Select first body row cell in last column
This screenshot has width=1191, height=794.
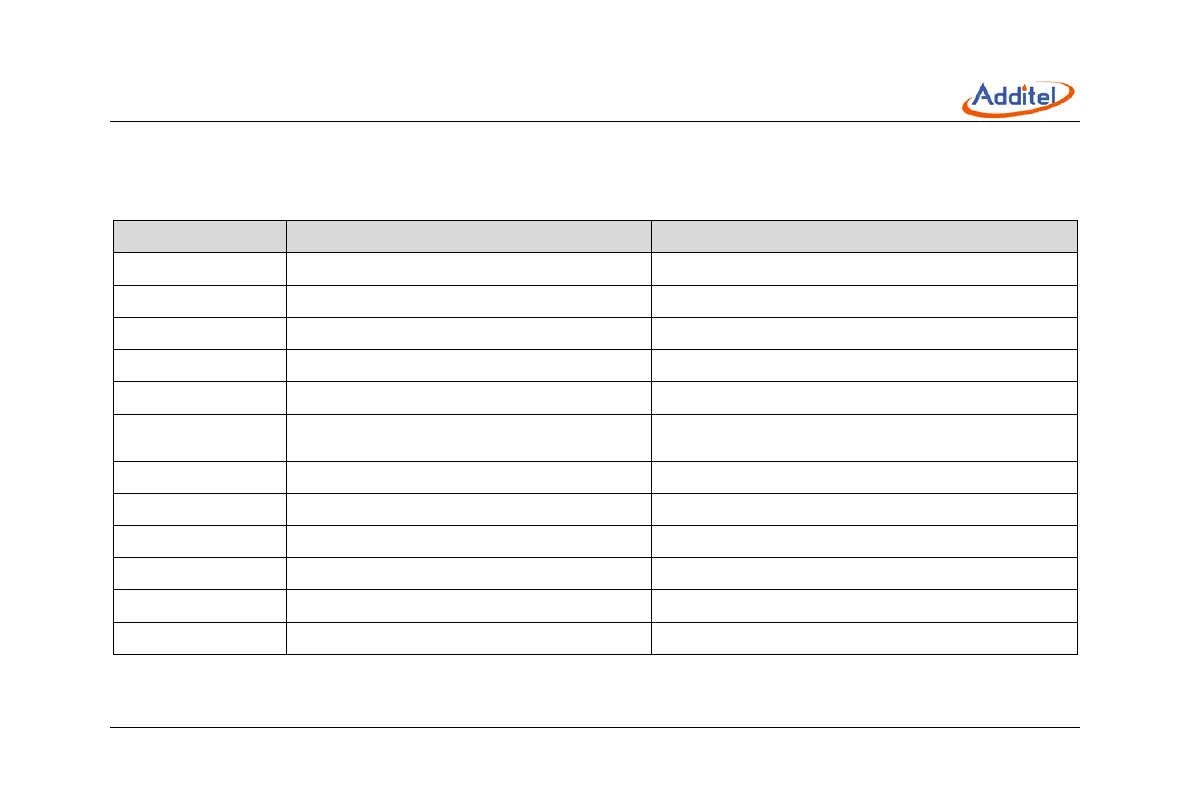864,269
